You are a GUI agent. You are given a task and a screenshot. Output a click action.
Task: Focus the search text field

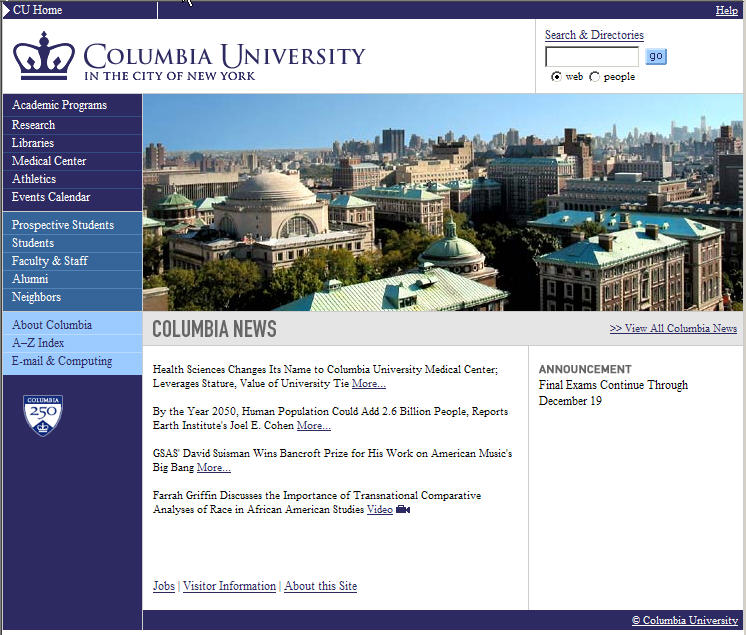click(x=592, y=57)
